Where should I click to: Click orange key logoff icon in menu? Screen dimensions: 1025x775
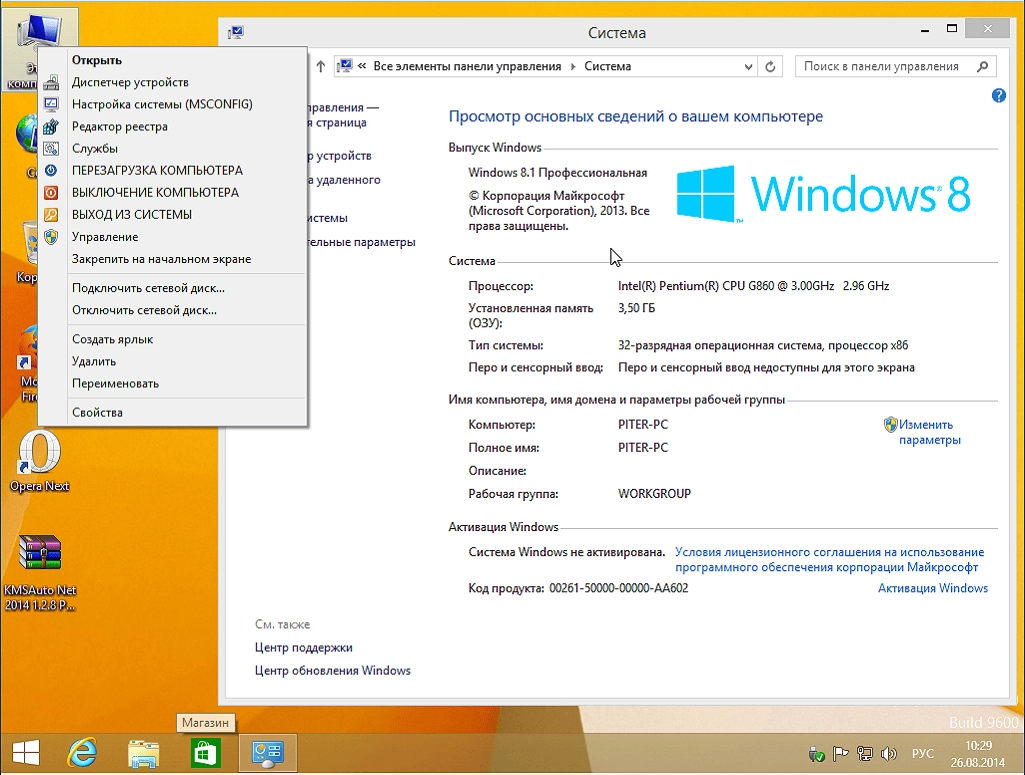pyautogui.click(x=51, y=215)
